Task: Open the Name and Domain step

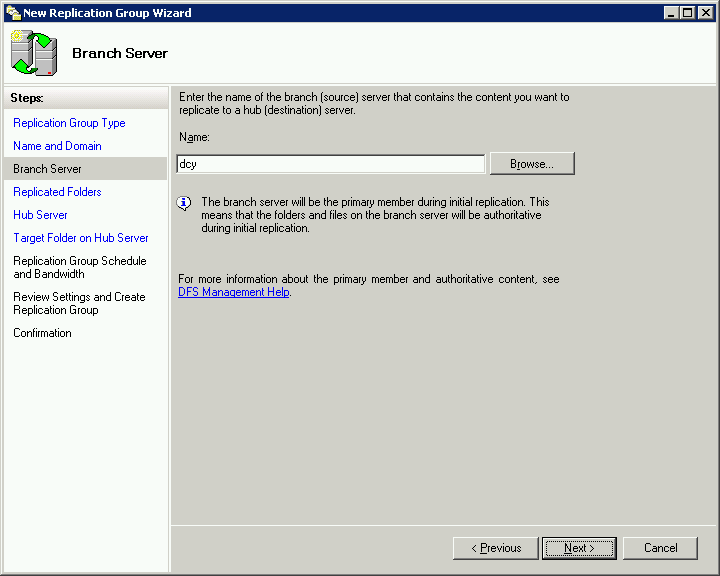Action: pos(57,146)
